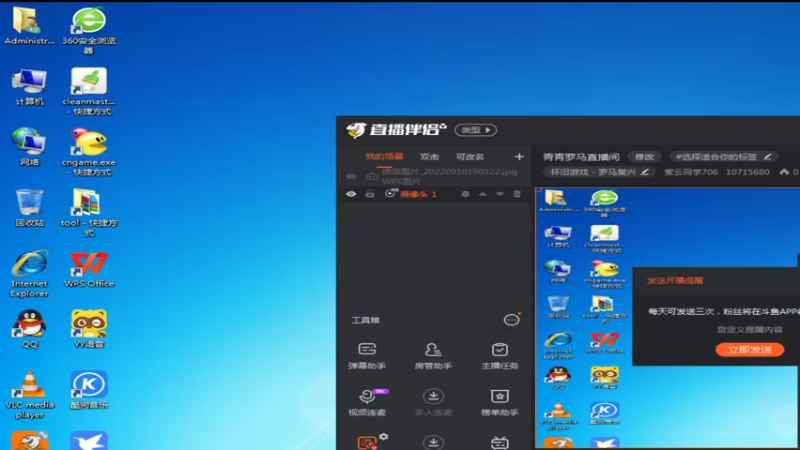The image size is (800, 450).
Task: Toggle lock on 摄像头 1 layer
Action: 370,194
